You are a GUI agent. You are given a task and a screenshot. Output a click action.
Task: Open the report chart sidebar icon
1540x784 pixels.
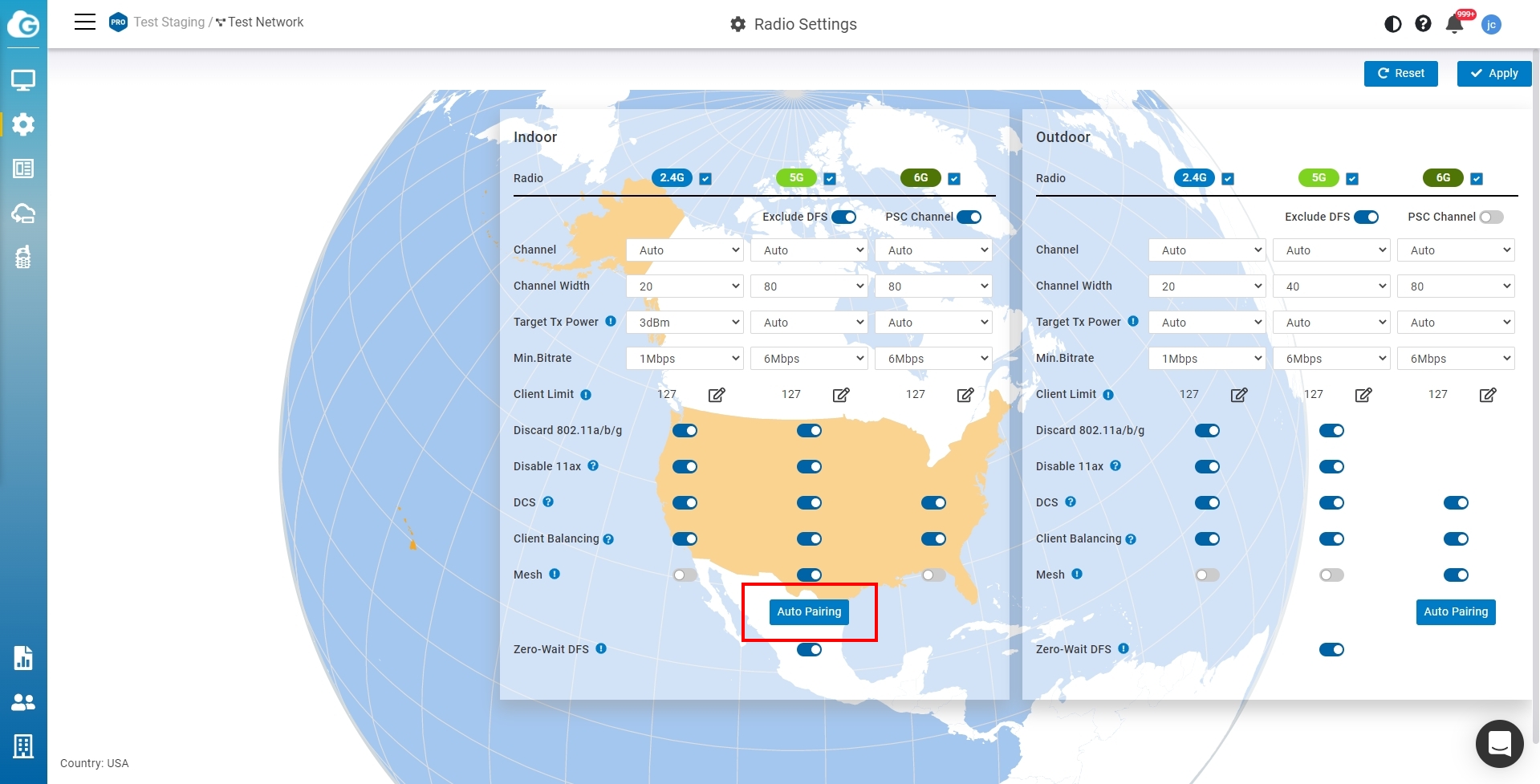tap(23, 658)
